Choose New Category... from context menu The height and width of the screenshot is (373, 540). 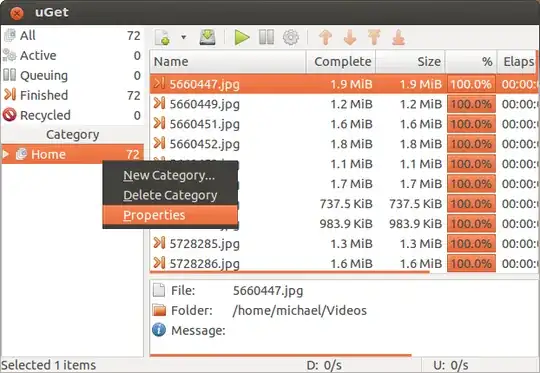pos(169,175)
